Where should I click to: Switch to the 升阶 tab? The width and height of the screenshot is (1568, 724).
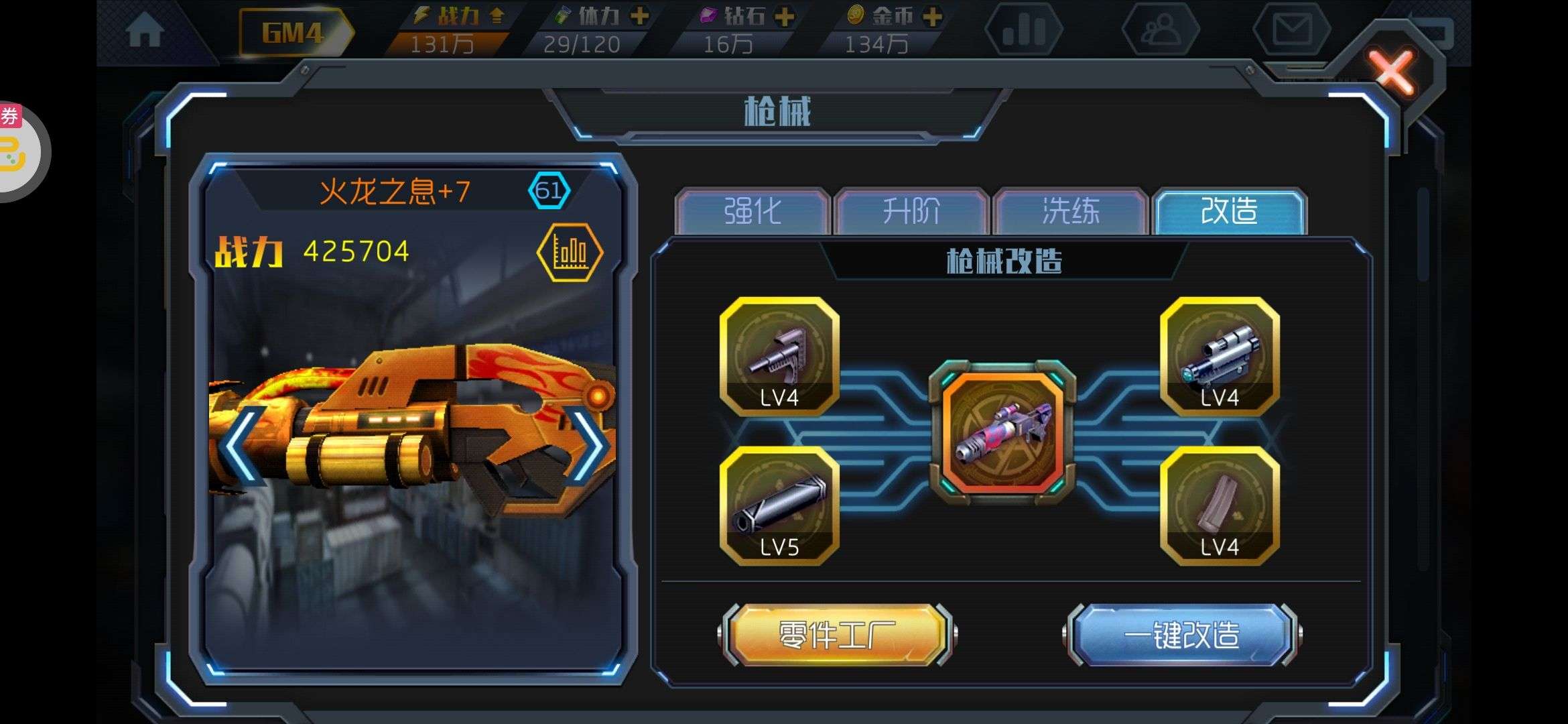(911, 211)
